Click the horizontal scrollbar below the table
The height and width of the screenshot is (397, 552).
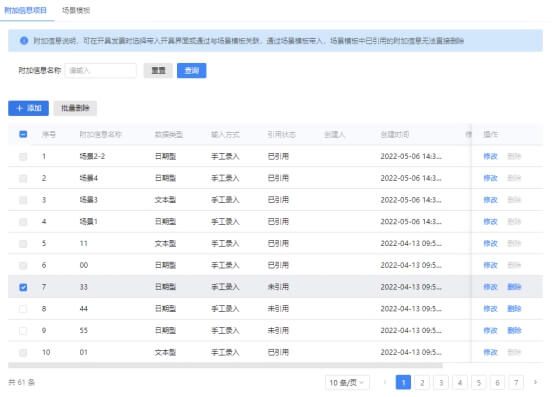tap(225, 365)
